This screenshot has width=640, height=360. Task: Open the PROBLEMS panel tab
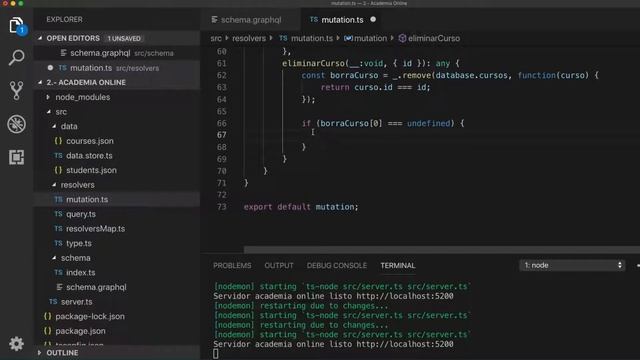pyautogui.click(x=232, y=265)
